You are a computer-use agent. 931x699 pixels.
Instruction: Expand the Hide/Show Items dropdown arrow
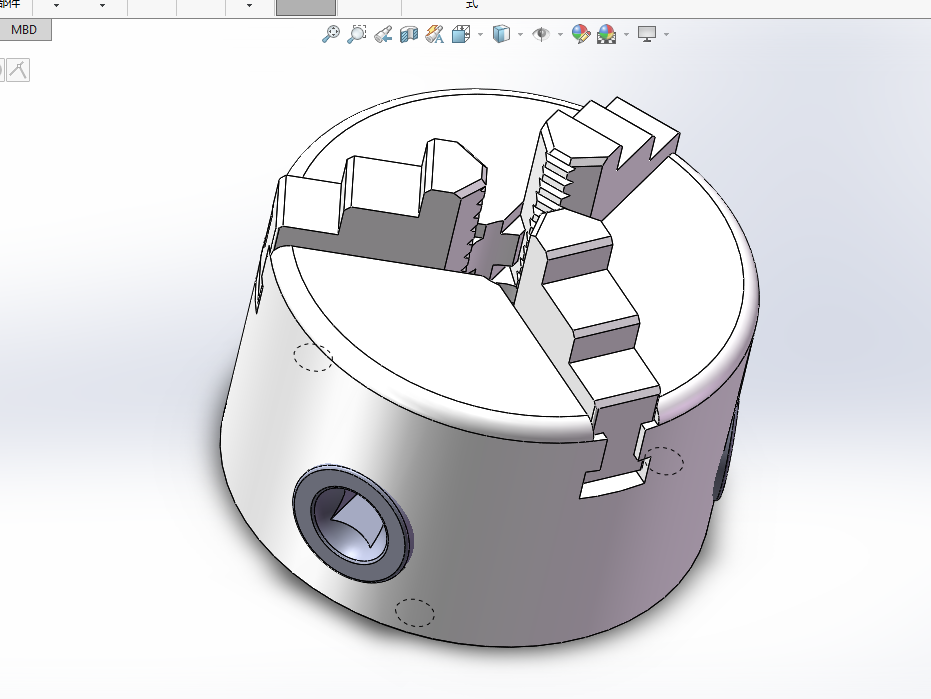(x=560, y=34)
